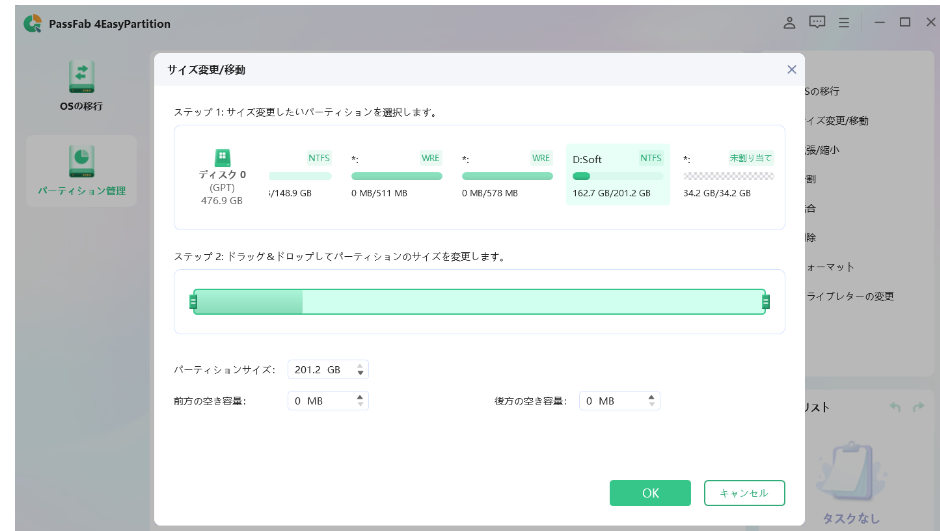Click the undo arrow in the task list
Image resolution: width=940 pixels, height=531 pixels.
click(x=894, y=407)
